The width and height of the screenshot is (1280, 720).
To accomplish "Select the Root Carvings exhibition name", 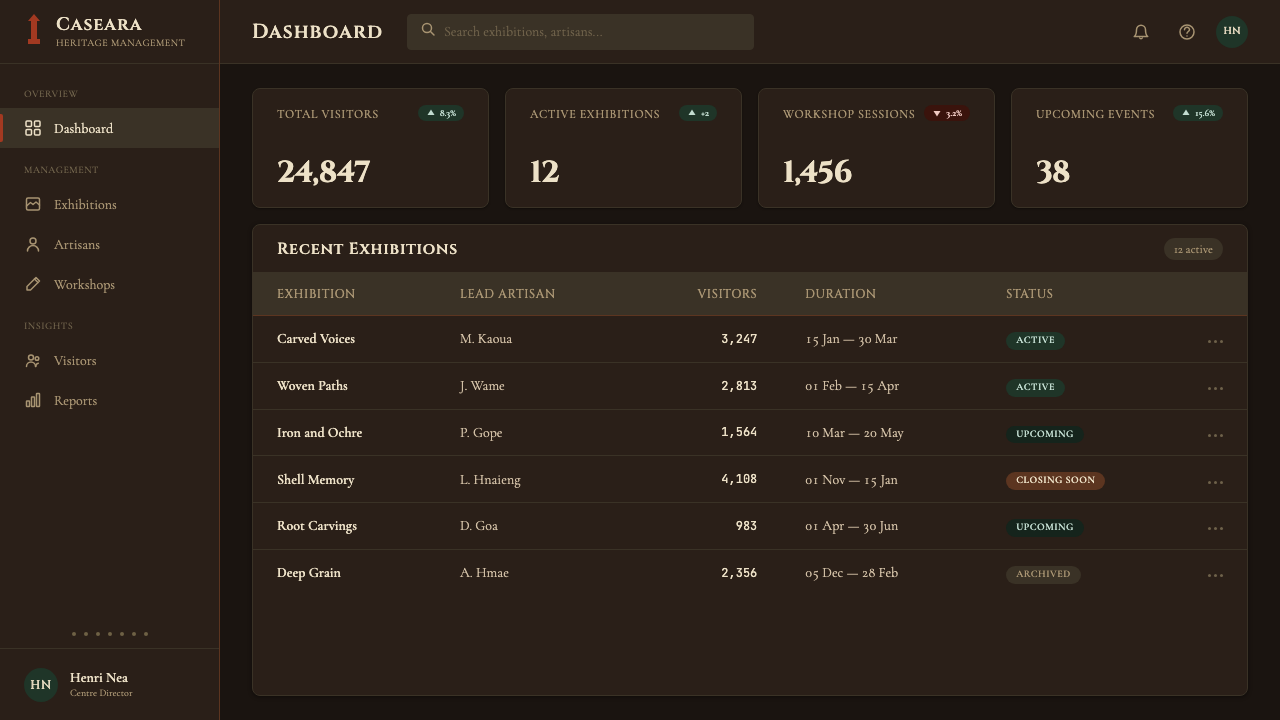I will [317, 526].
